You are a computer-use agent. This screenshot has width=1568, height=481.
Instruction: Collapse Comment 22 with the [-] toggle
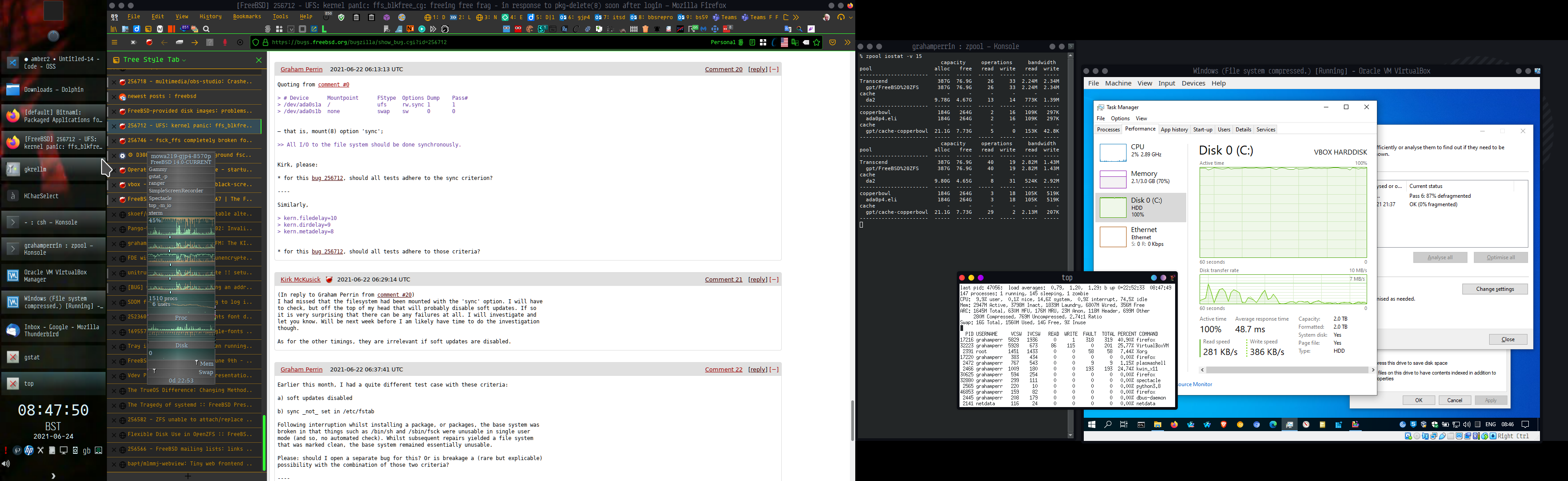774,370
